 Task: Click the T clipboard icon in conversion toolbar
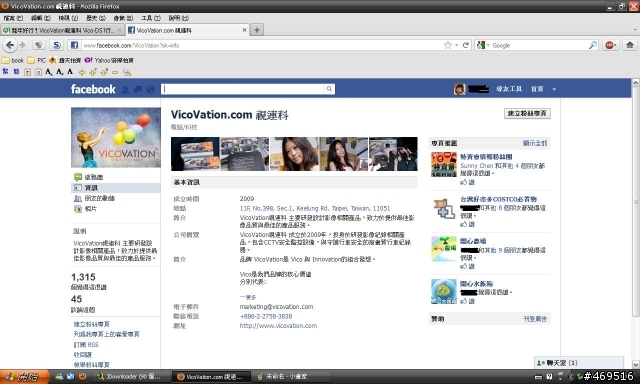(27, 72)
